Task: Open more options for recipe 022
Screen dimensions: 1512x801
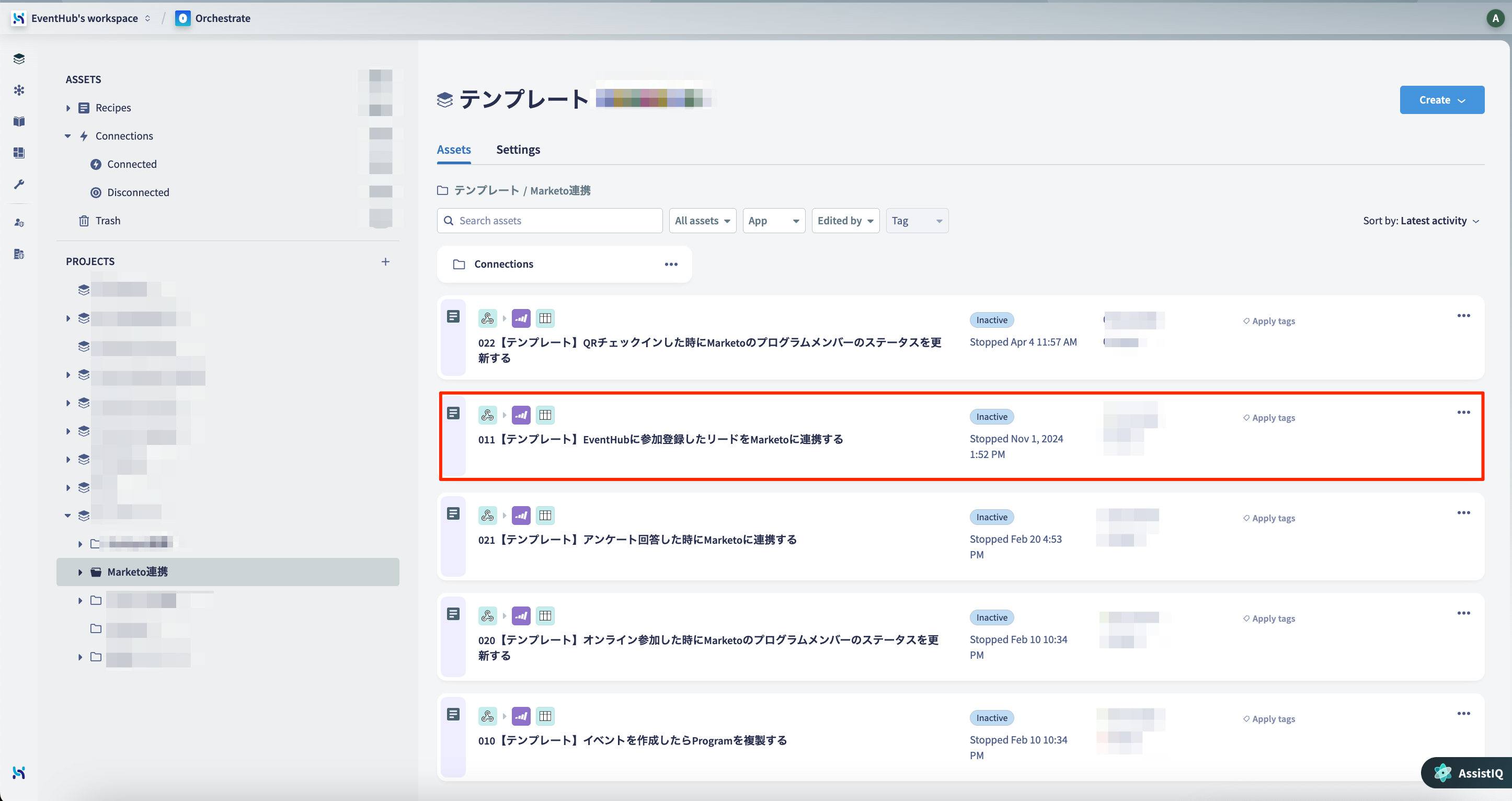Action: pyautogui.click(x=1463, y=316)
